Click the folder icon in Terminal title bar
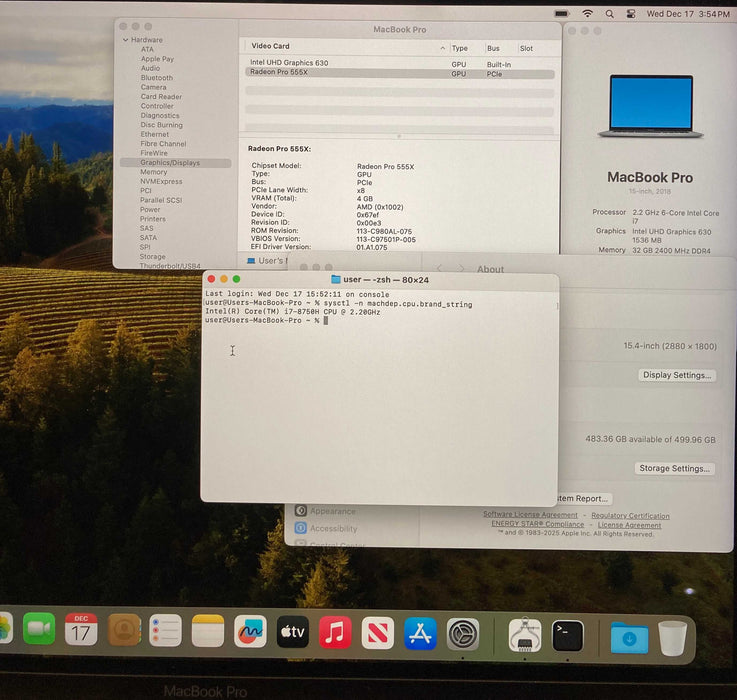 click(x=336, y=279)
